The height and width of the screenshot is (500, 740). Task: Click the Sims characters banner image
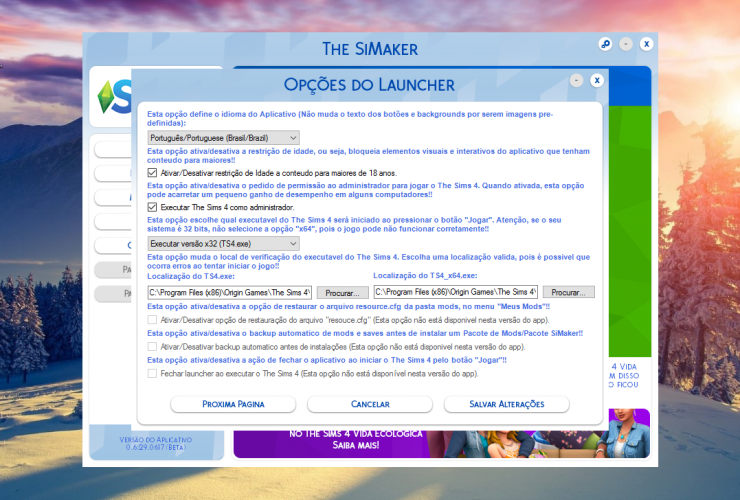(x=538, y=434)
